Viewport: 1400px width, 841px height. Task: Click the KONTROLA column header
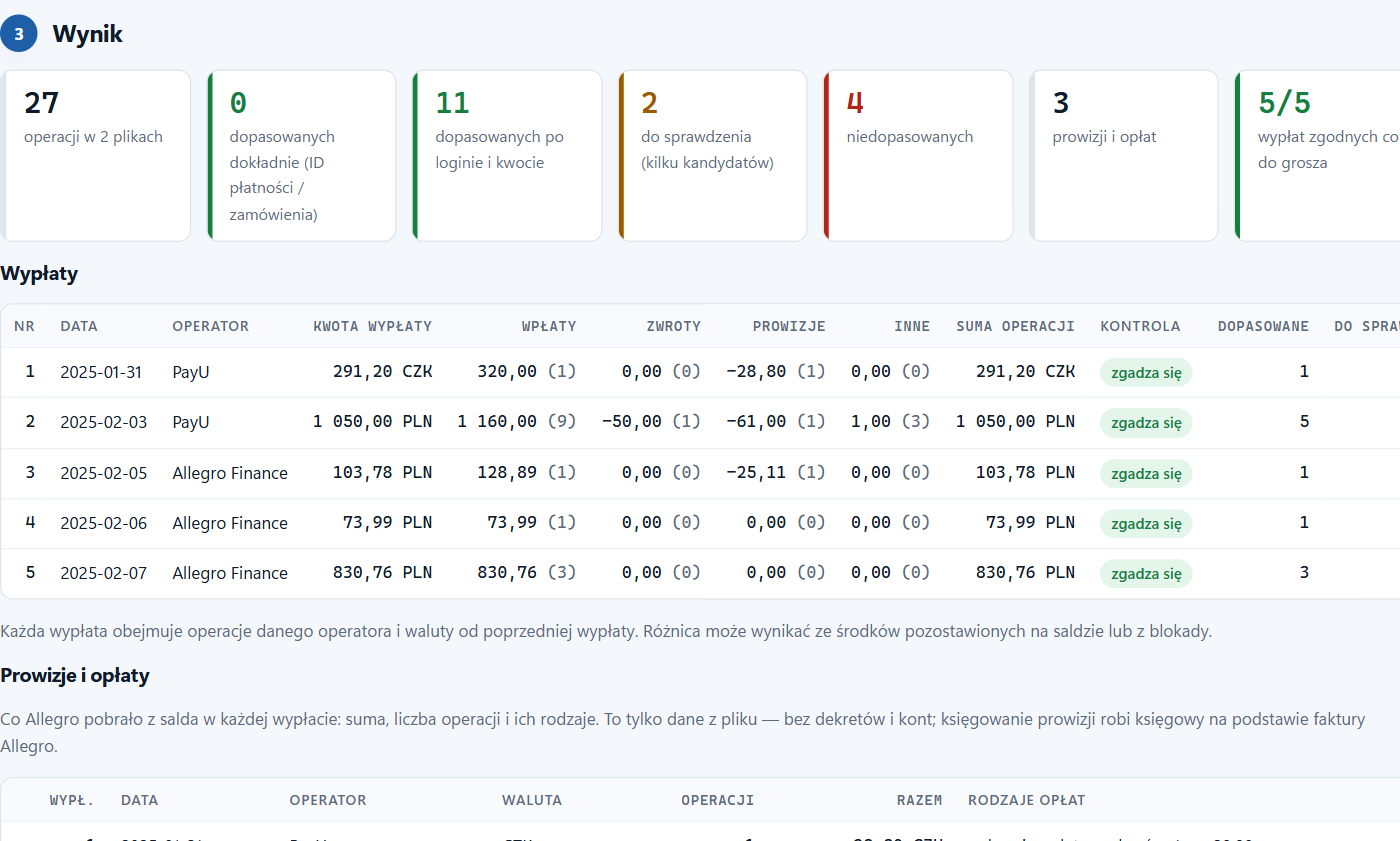point(1140,326)
